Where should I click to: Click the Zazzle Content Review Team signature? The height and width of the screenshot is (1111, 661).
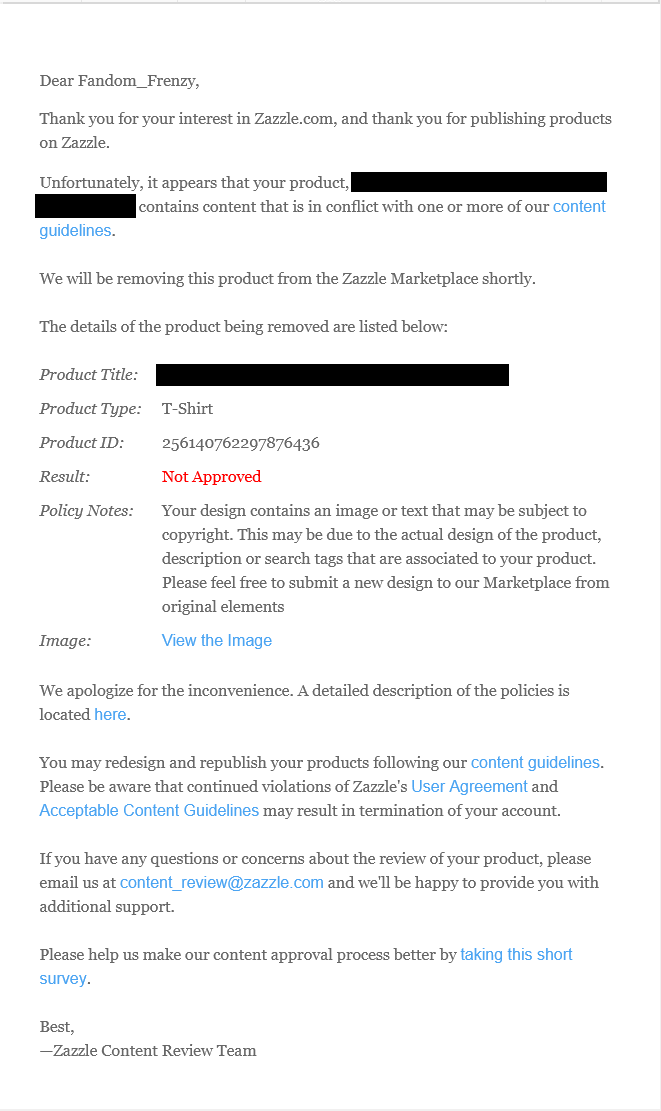[x=148, y=1051]
